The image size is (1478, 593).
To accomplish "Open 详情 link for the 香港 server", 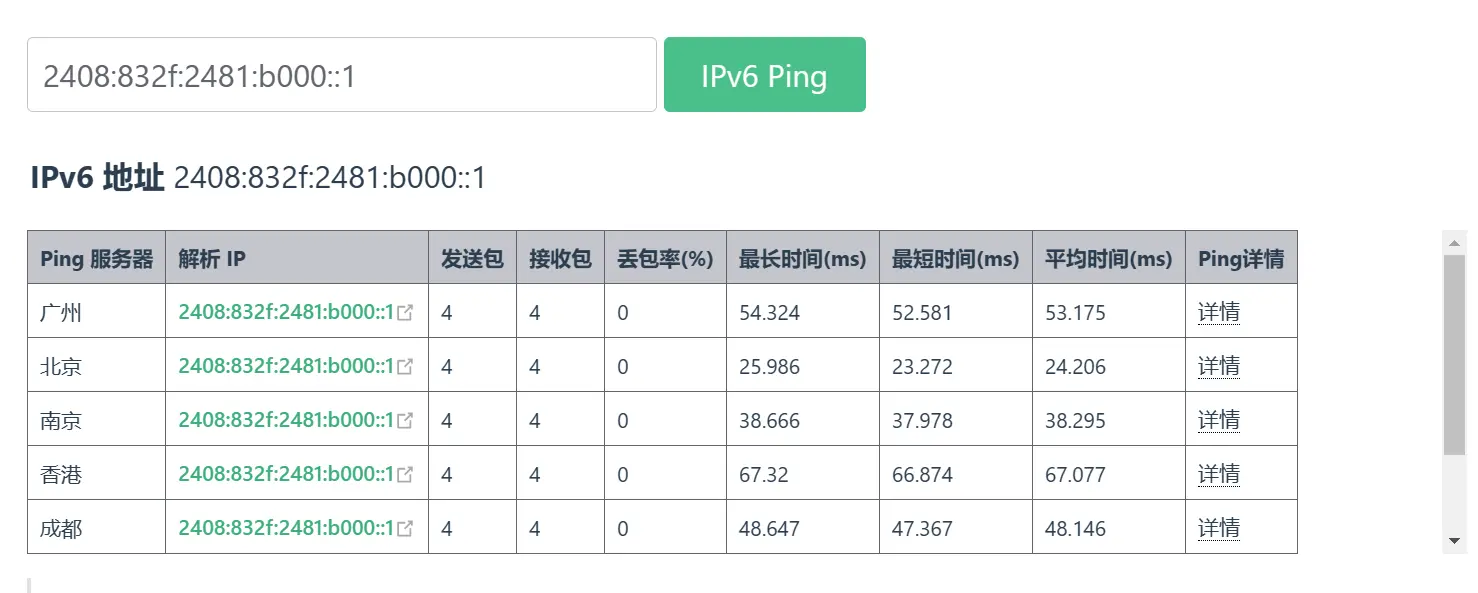I will pyautogui.click(x=1217, y=473).
